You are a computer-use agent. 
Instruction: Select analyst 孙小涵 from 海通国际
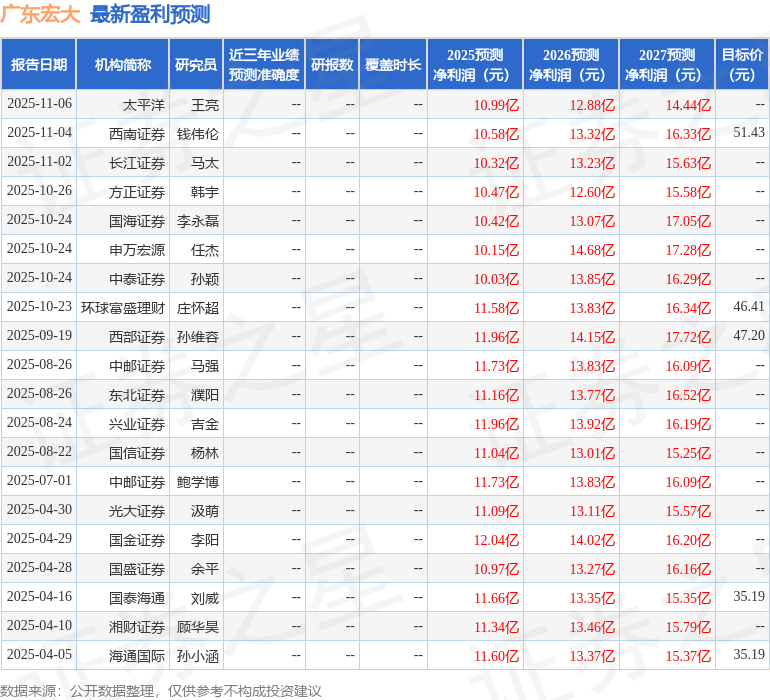pyautogui.click(x=198, y=656)
